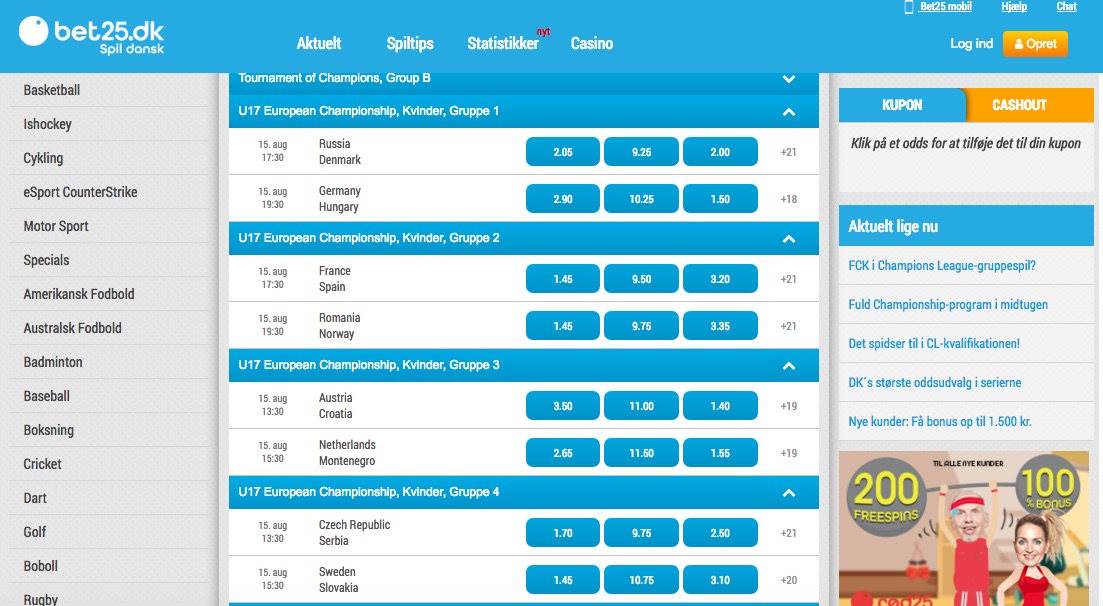The height and width of the screenshot is (606, 1103).
Task: Click the bet25.dk logo
Action: (x=91, y=35)
